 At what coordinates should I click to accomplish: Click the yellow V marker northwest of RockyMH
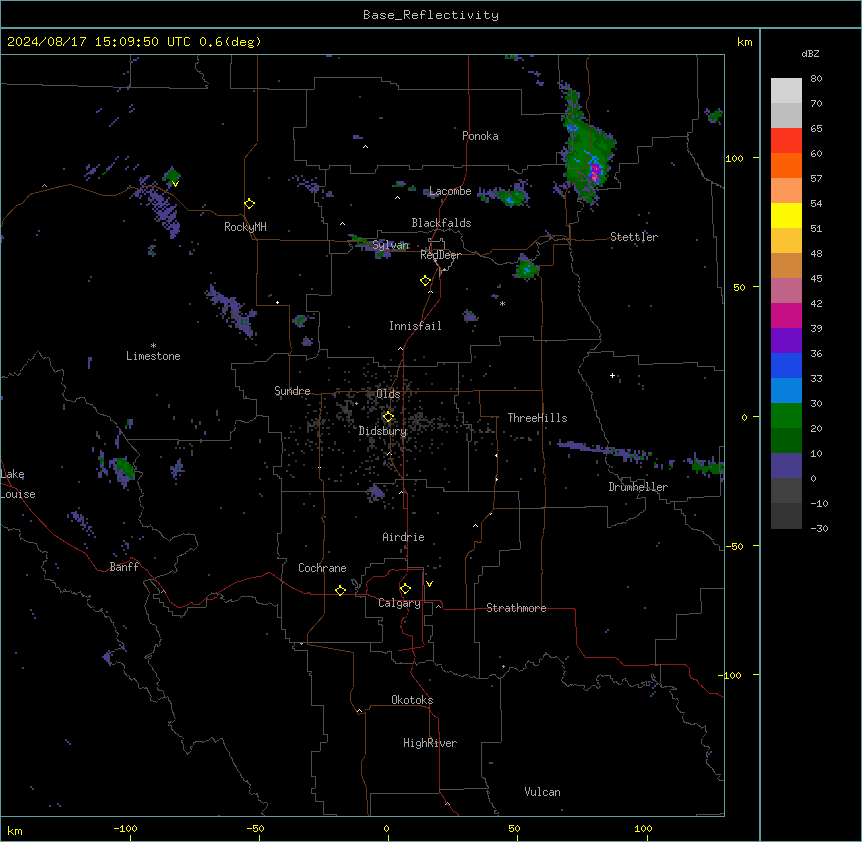point(175,184)
